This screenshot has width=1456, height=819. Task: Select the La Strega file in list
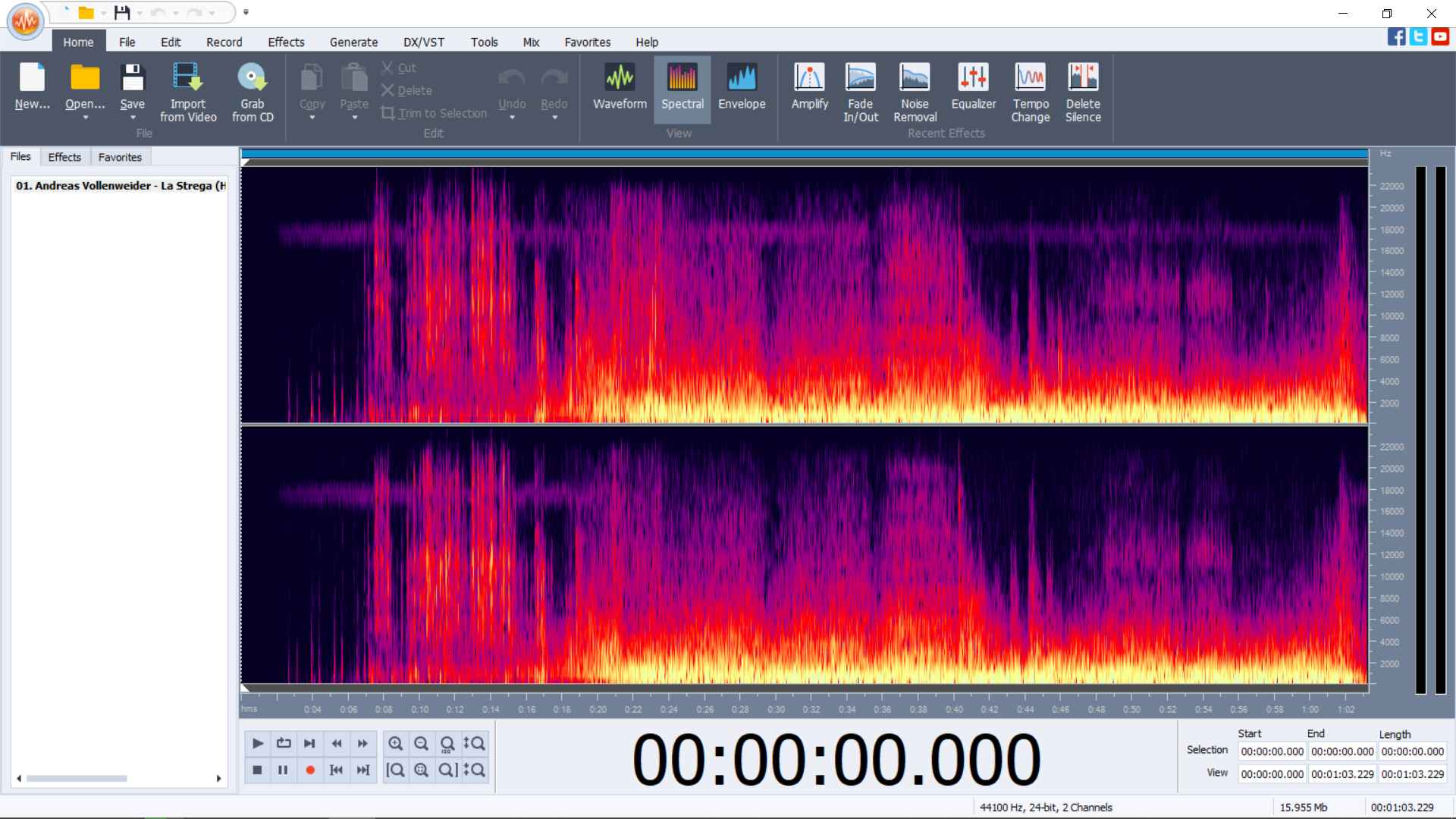120,186
